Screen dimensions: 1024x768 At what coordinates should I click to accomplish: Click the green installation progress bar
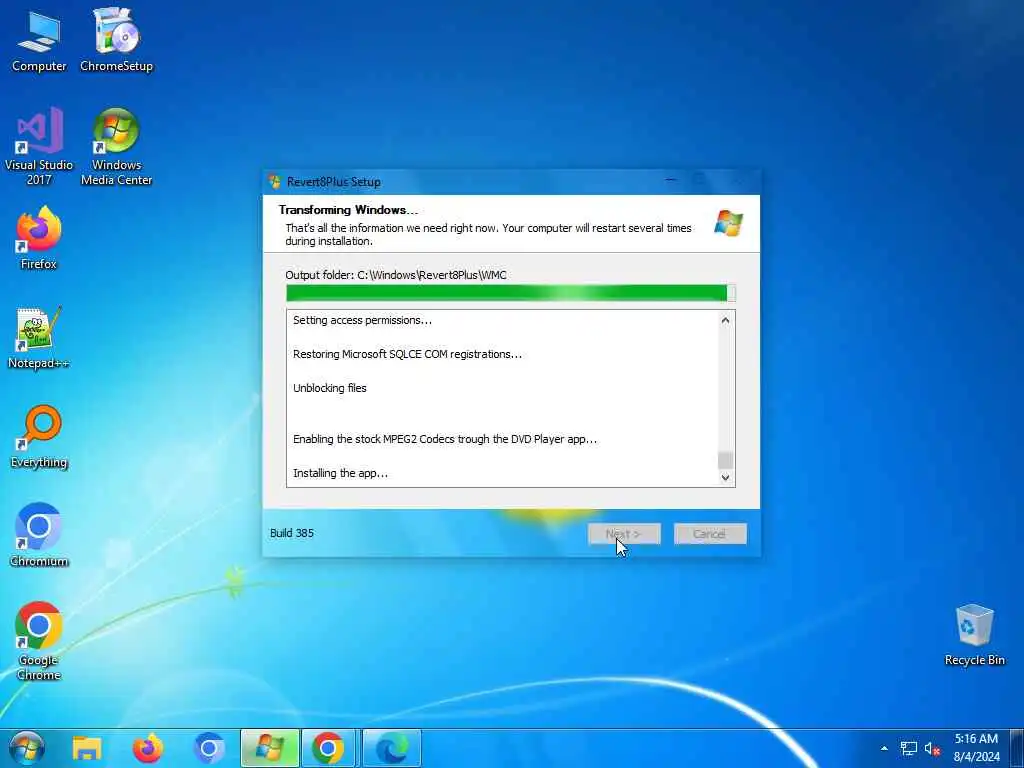(x=511, y=293)
